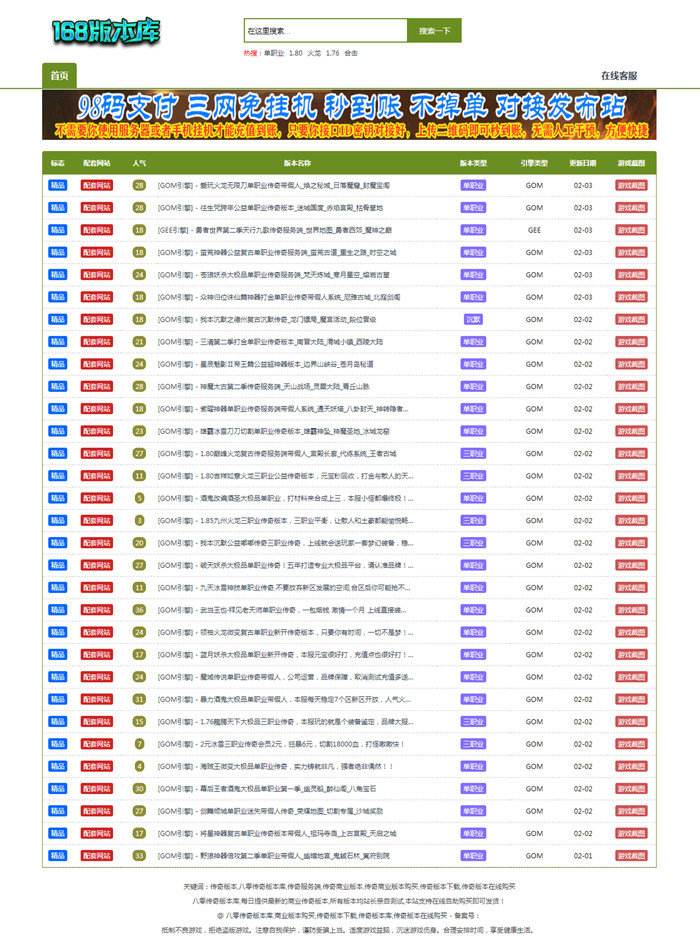Open the 剑舞倾城 version link
The width and height of the screenshot is (700, 943).
coord(270,811)
